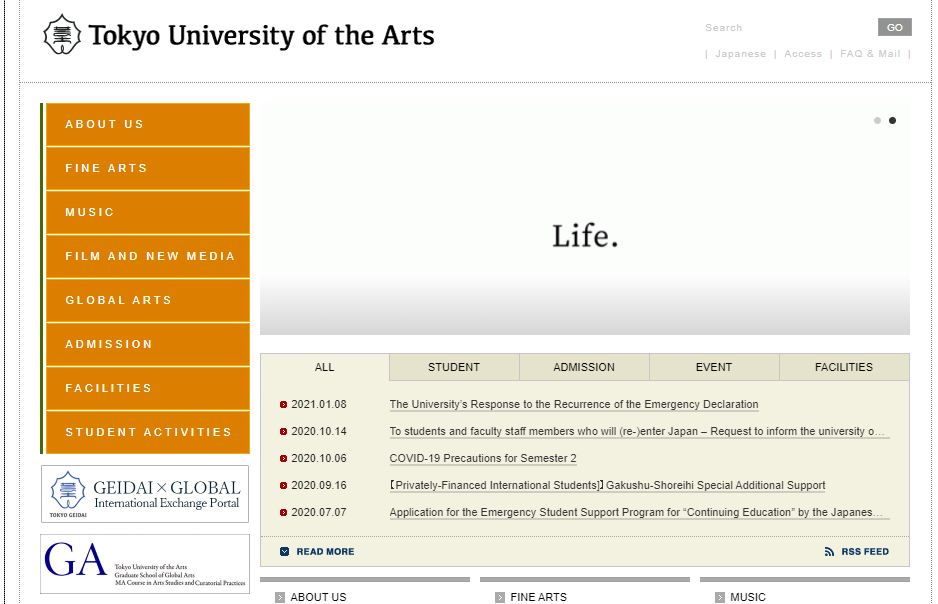The height and width of the screenshot is (604, 938).
Task: Open the FINE ARTS sidebar menu
Action: pyautogui.click(x=148, y=168)
